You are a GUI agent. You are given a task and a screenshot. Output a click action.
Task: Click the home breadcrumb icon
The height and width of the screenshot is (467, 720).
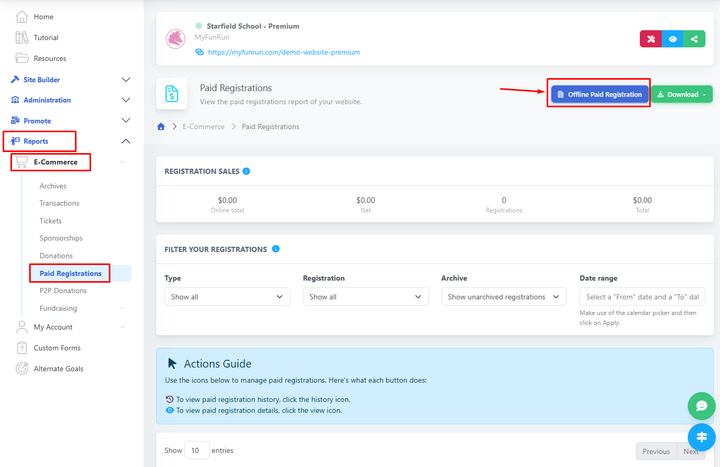point(162,126)
